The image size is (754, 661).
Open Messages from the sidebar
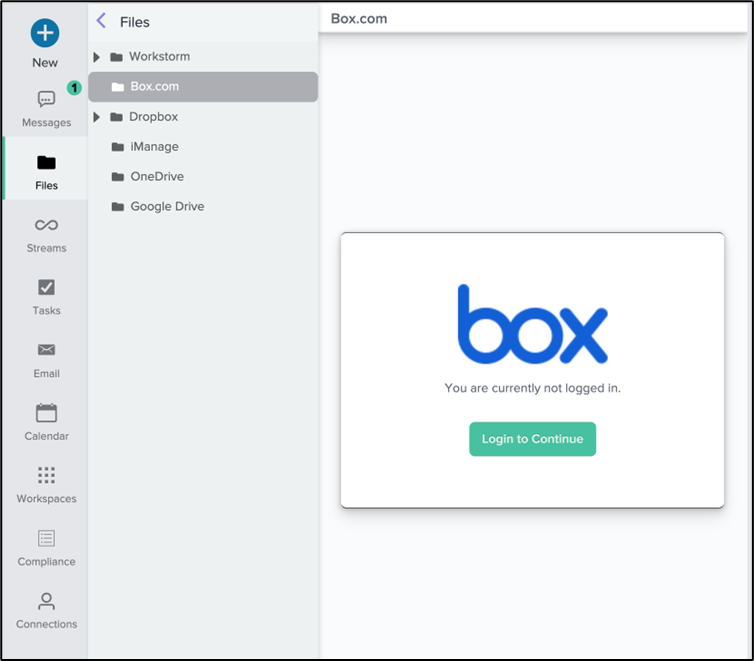(46, 109)
